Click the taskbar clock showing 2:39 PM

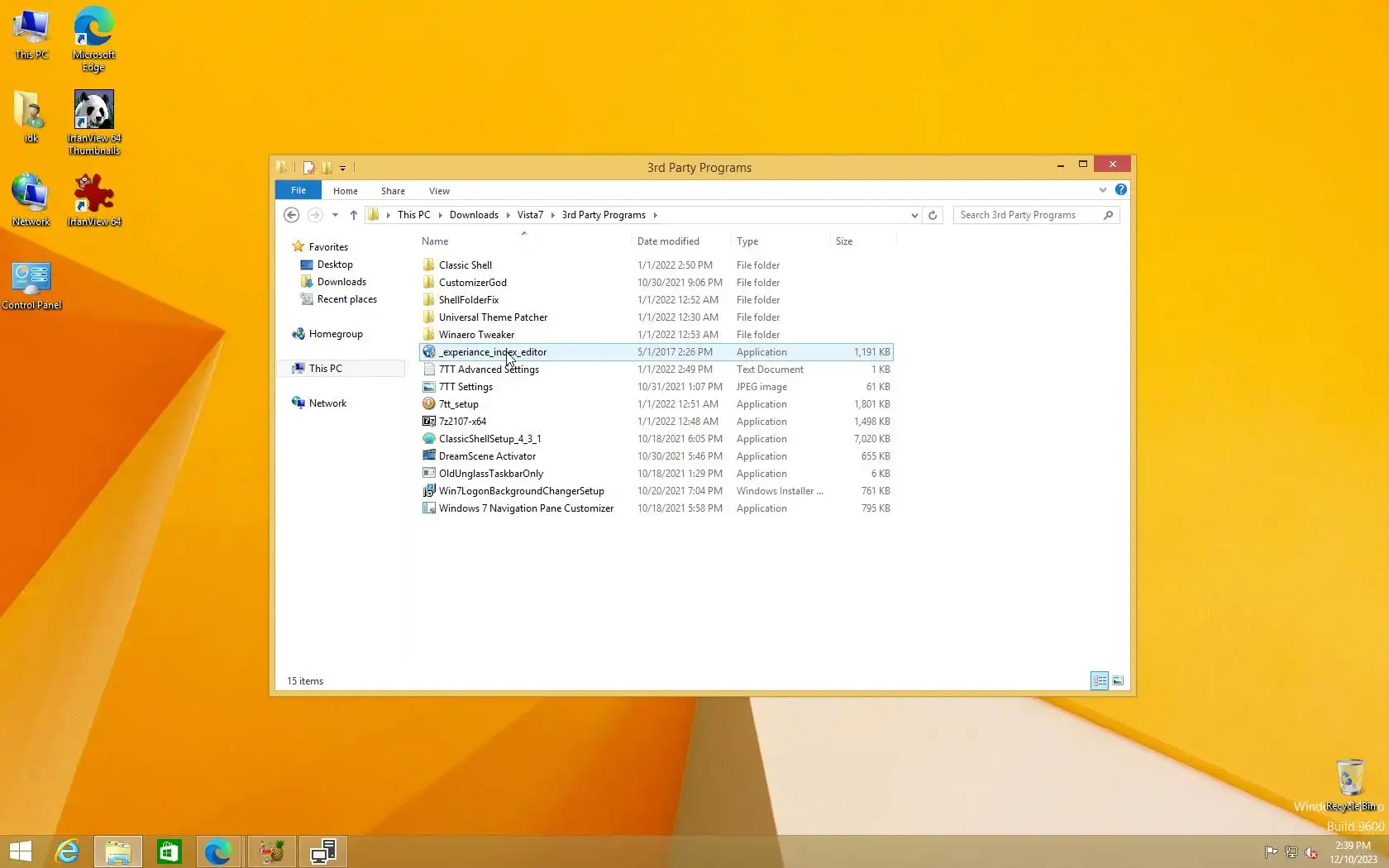(1353, 852)
